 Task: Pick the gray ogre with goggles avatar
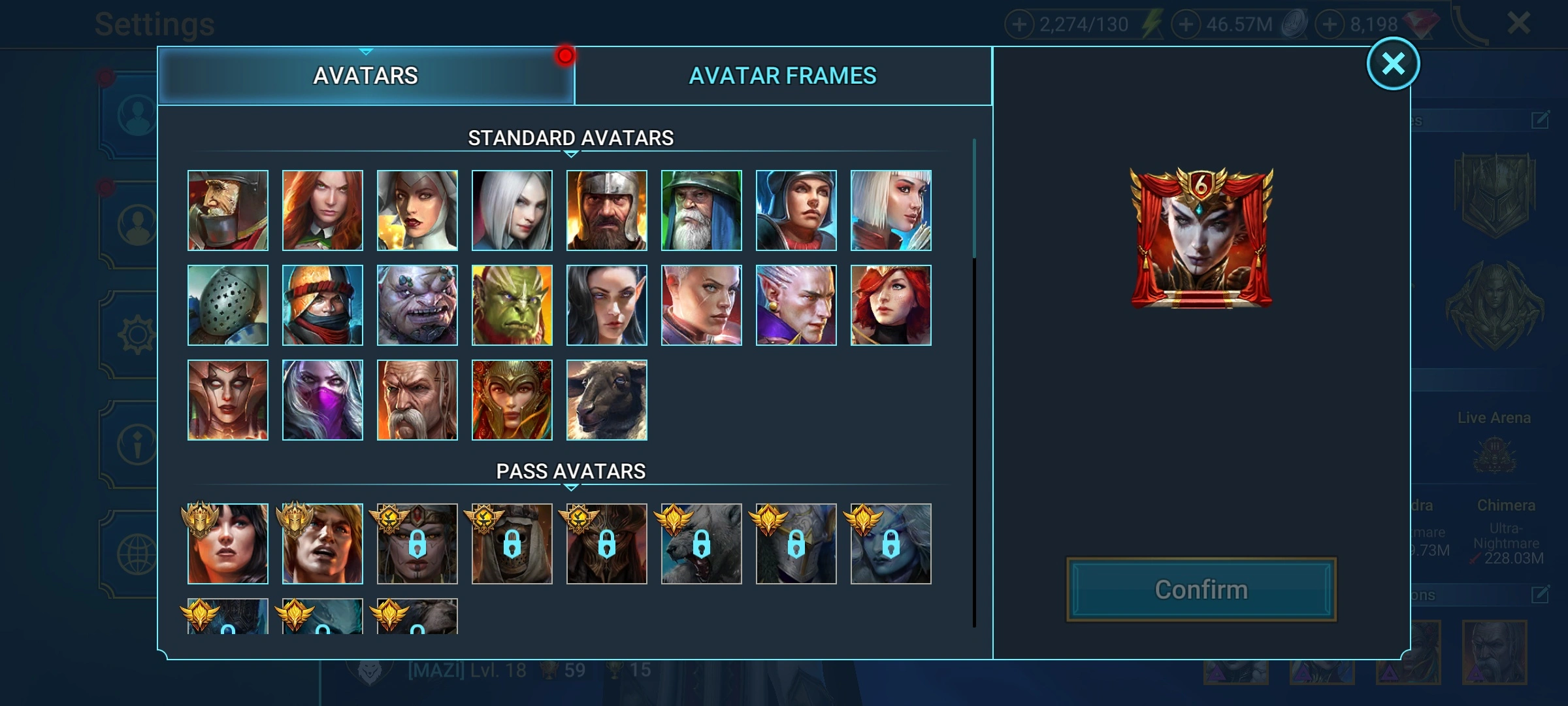point(417,305)
